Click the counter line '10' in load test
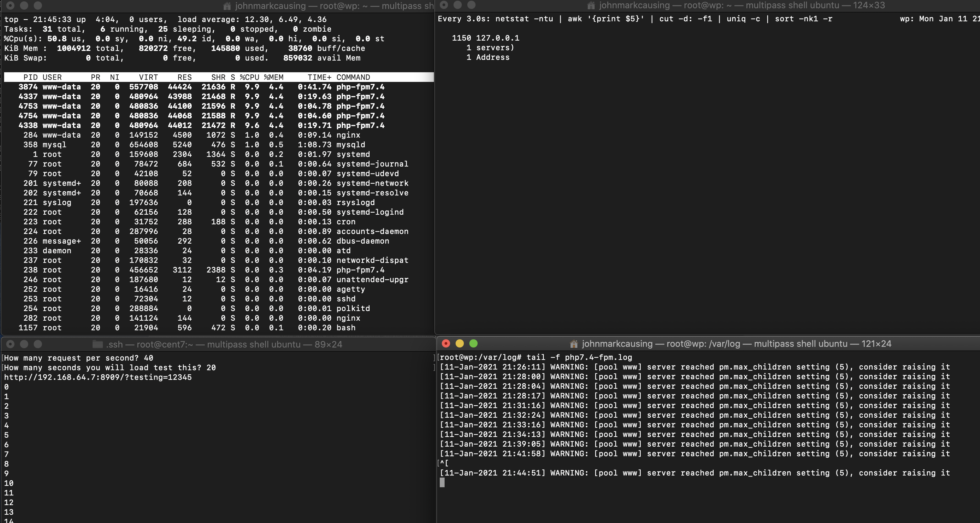This screenshot has height=523, width=980. coord(9,484)
